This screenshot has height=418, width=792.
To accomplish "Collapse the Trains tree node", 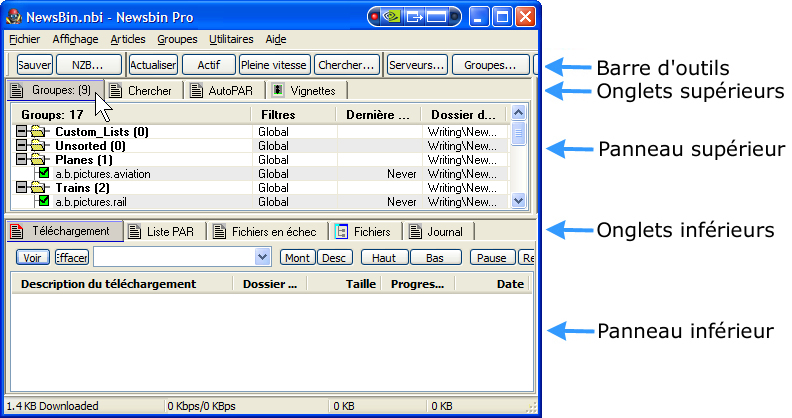I will (x=21, y=188).
